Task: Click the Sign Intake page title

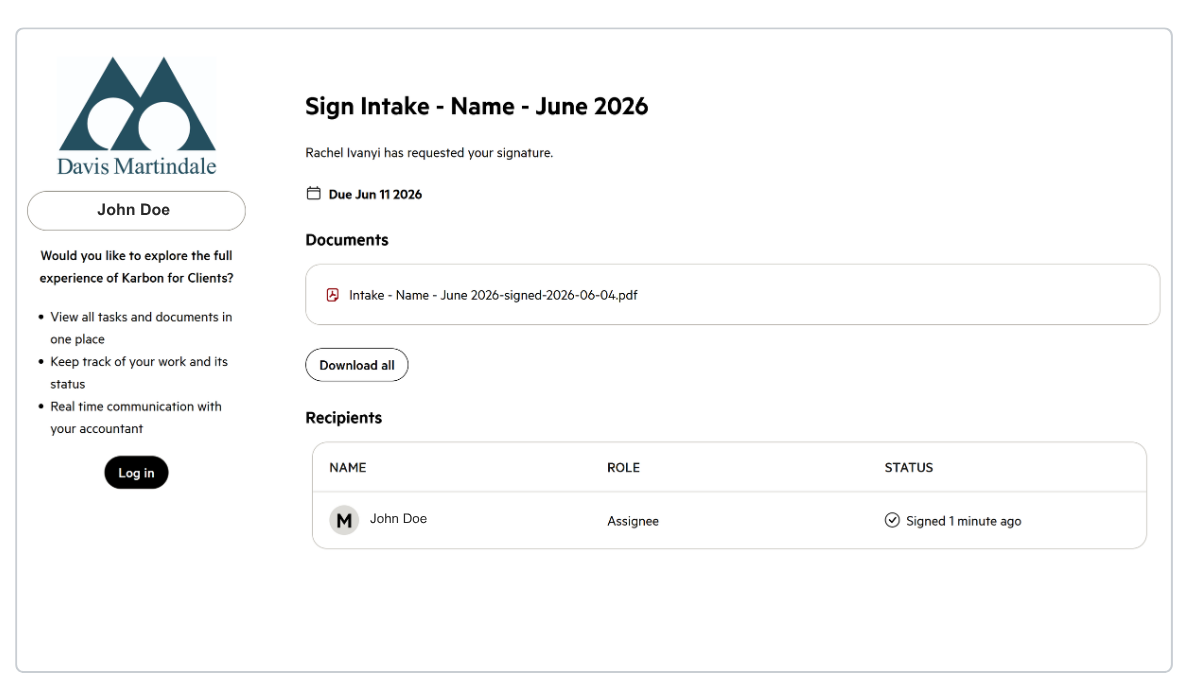Action: point(477,106)
